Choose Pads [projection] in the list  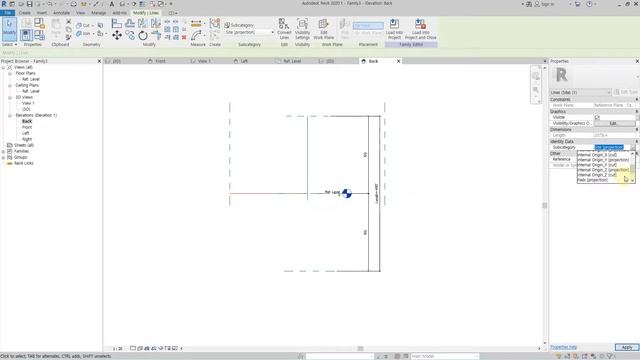[593, 180]
